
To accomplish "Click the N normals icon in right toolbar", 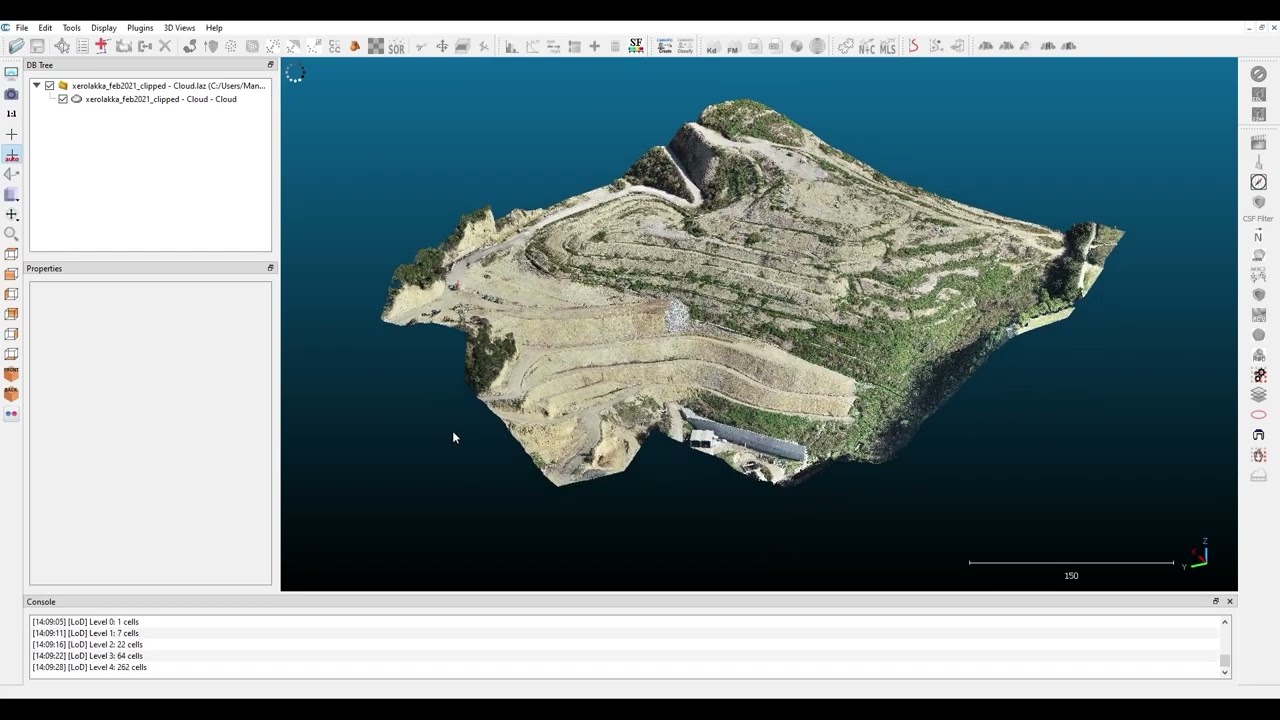I will [1258, 237].
